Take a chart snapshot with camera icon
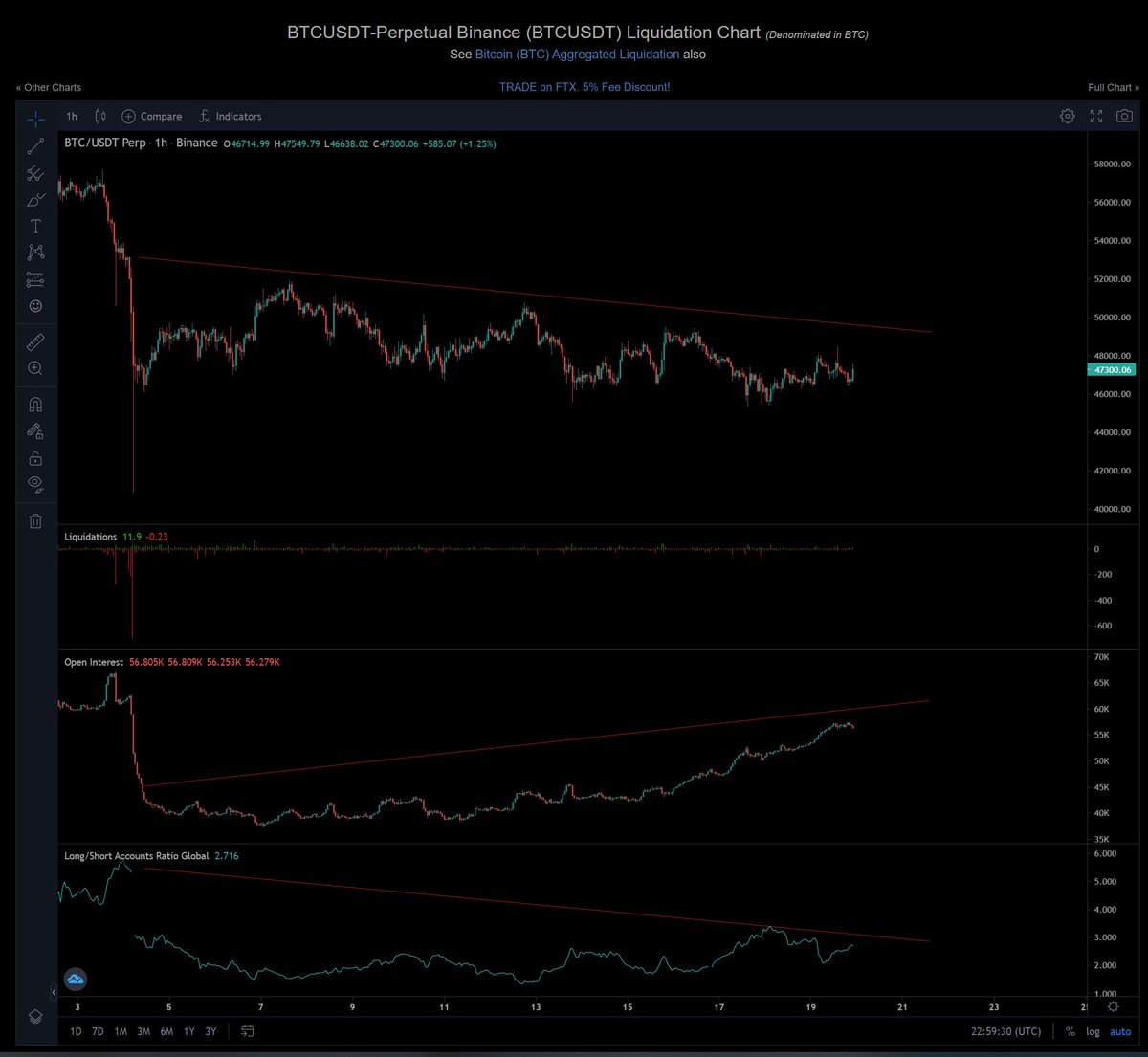This screenshot has height=1057, width=1148. pyautogui.click(x=1125, y=116)
